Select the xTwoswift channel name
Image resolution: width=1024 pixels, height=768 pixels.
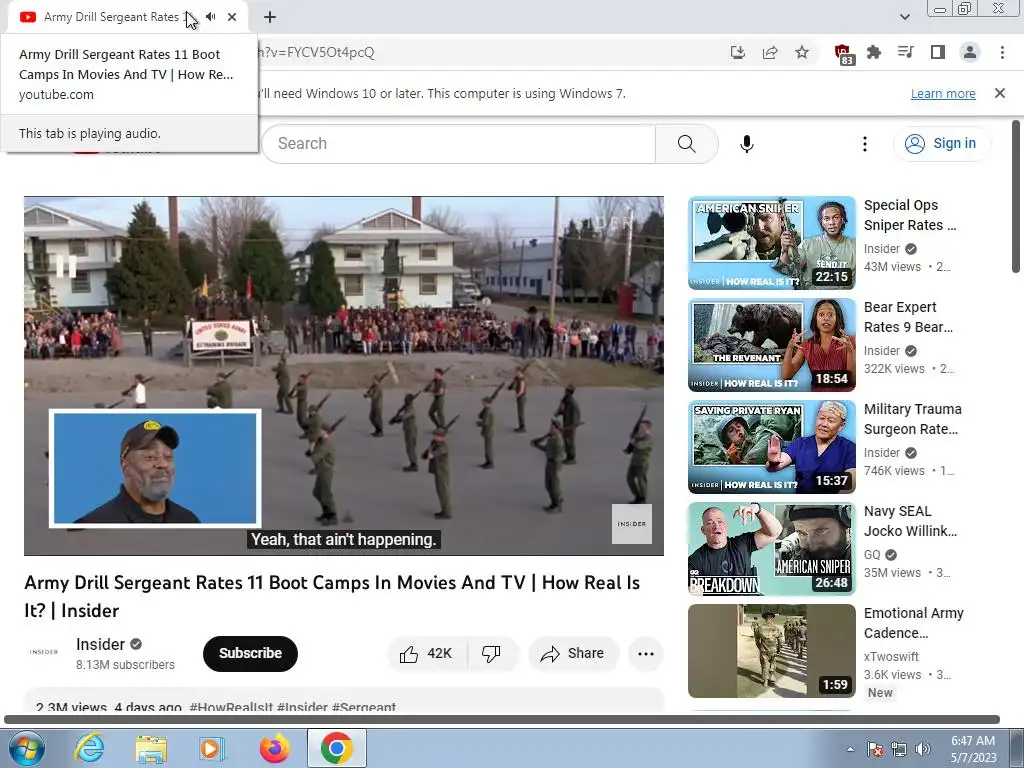coord(891,656)
